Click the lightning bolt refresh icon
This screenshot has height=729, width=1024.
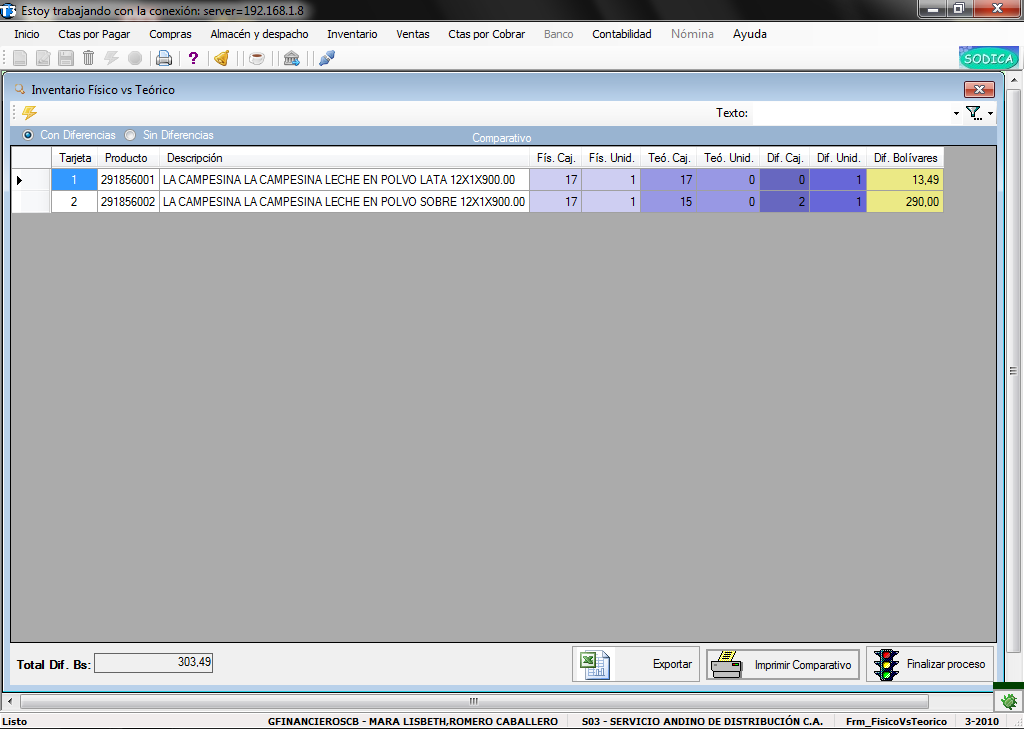coord(29,112)
